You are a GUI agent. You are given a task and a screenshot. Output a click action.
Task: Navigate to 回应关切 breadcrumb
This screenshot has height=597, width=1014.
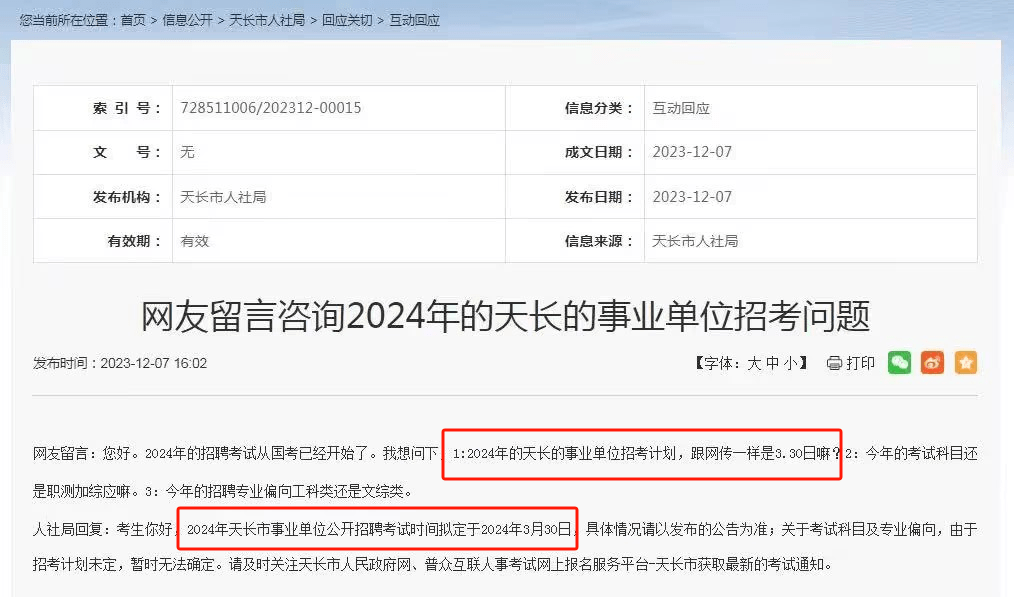click(x=346, y=20)
